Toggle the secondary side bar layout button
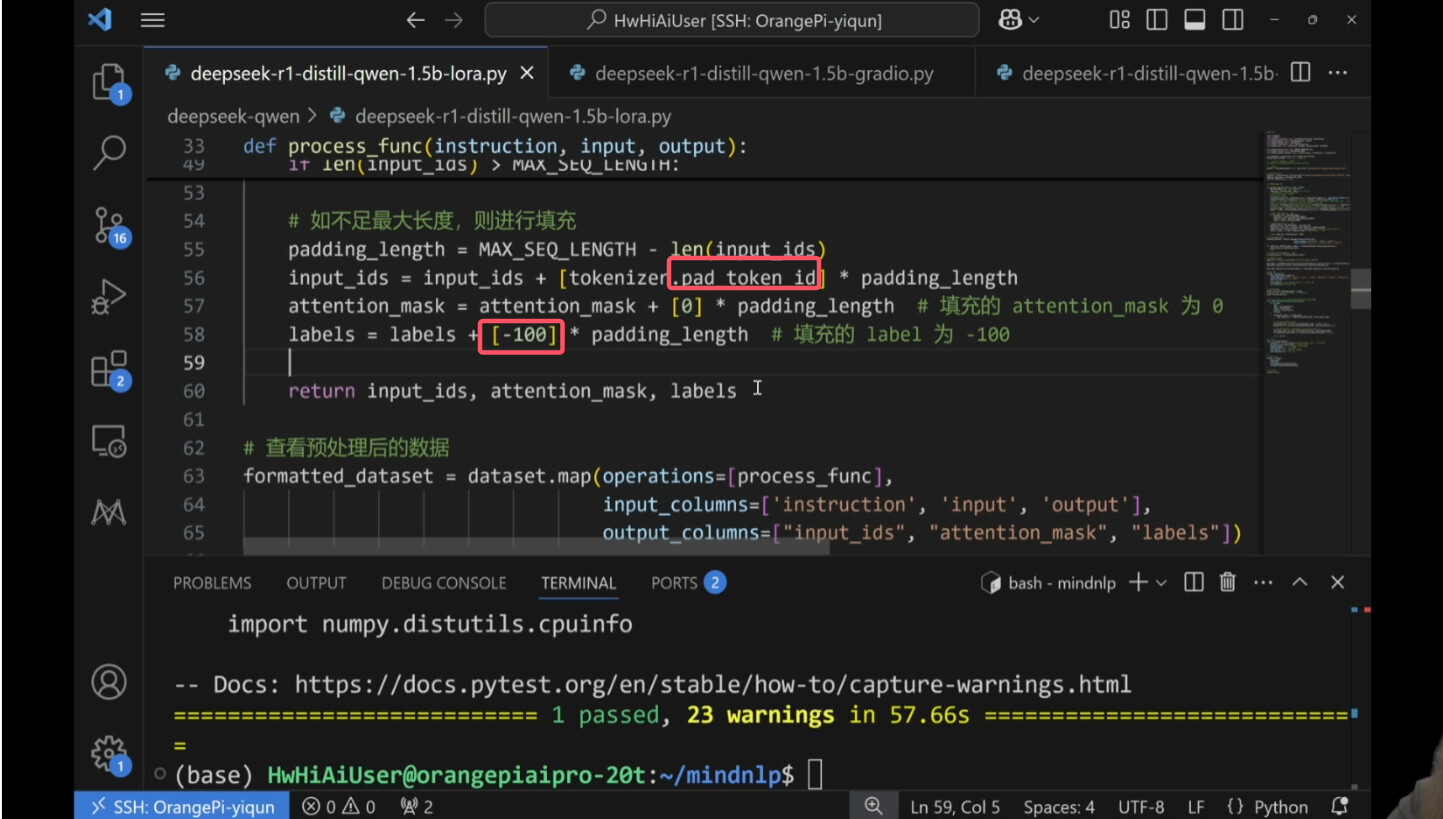1443x819 pixels. coord(1233,20)
